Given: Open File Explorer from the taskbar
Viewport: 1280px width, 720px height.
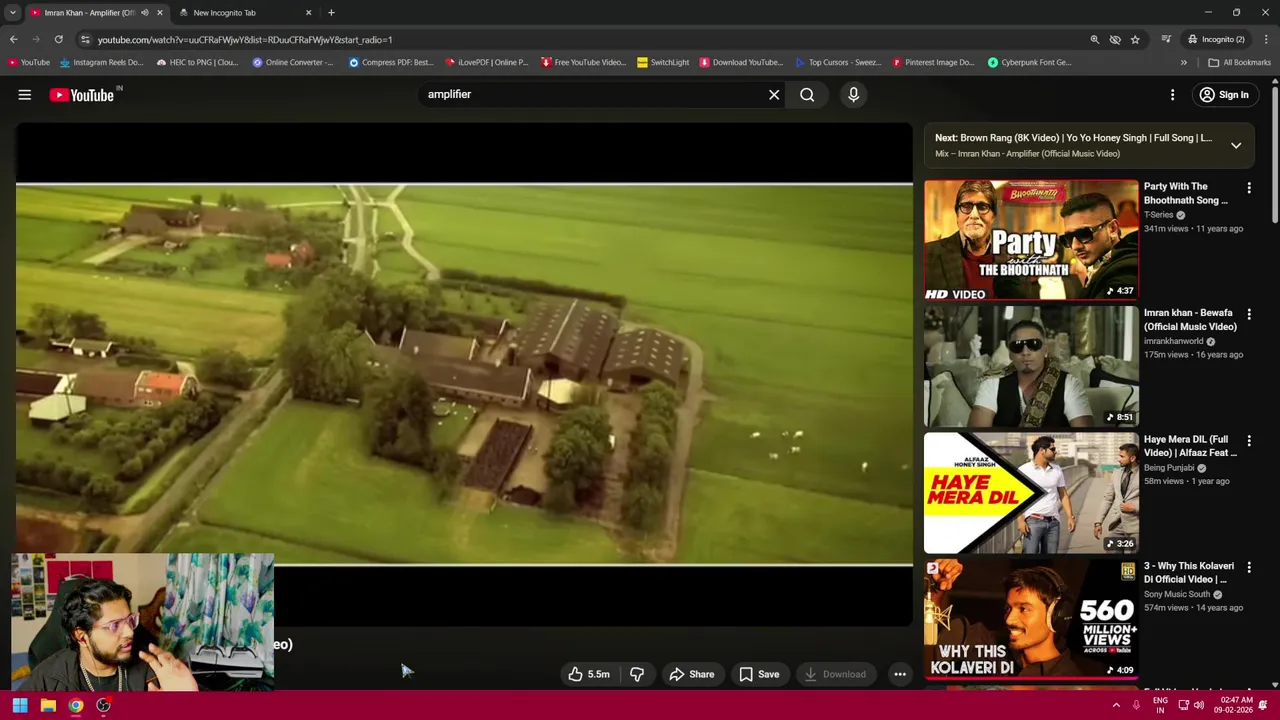Looking at the screenshot, I should click(48, 705).
